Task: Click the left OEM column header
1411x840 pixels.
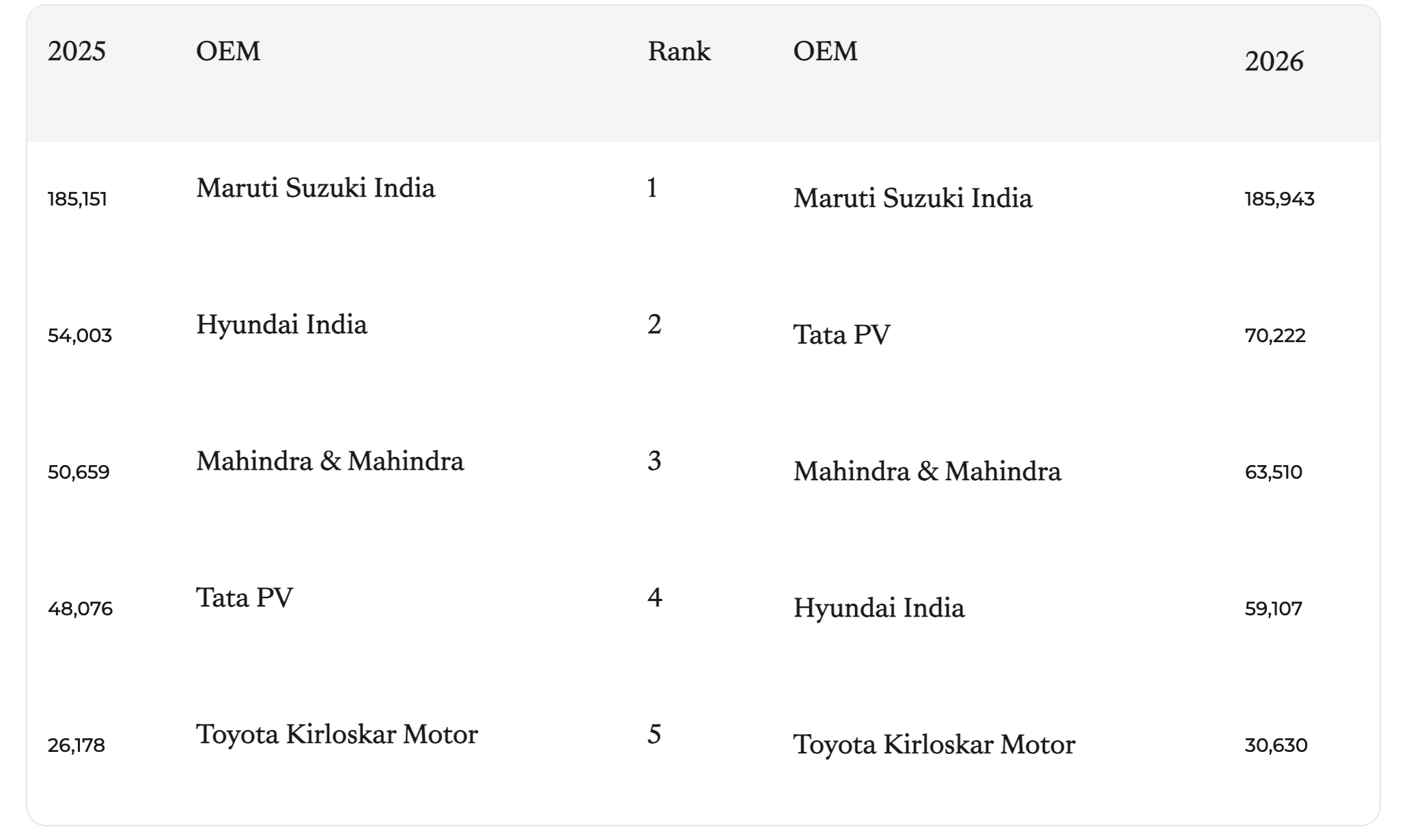Action: pyautogui.click(x=228, y=52)
